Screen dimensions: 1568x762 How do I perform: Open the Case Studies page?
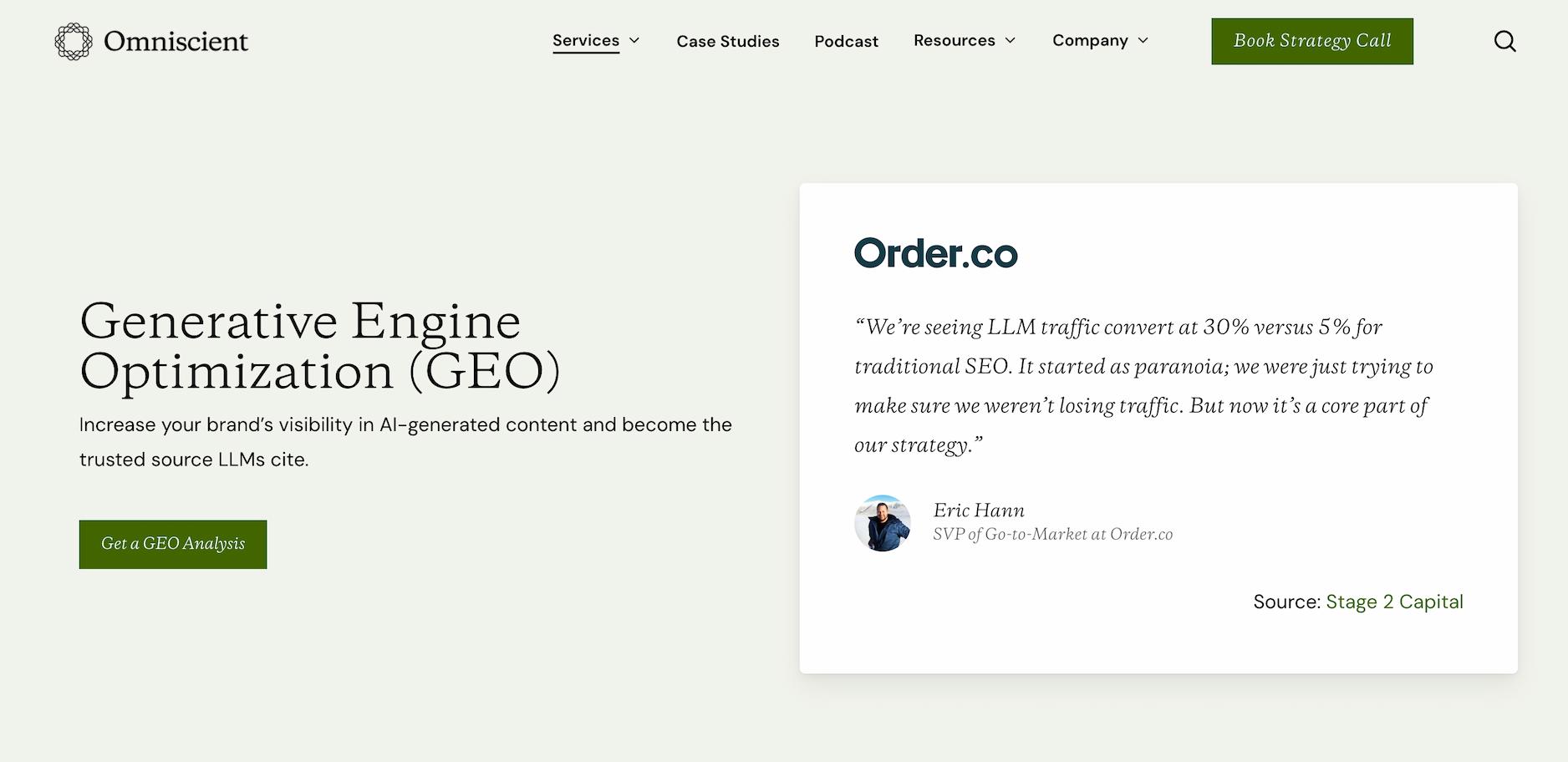click(727, 41)
